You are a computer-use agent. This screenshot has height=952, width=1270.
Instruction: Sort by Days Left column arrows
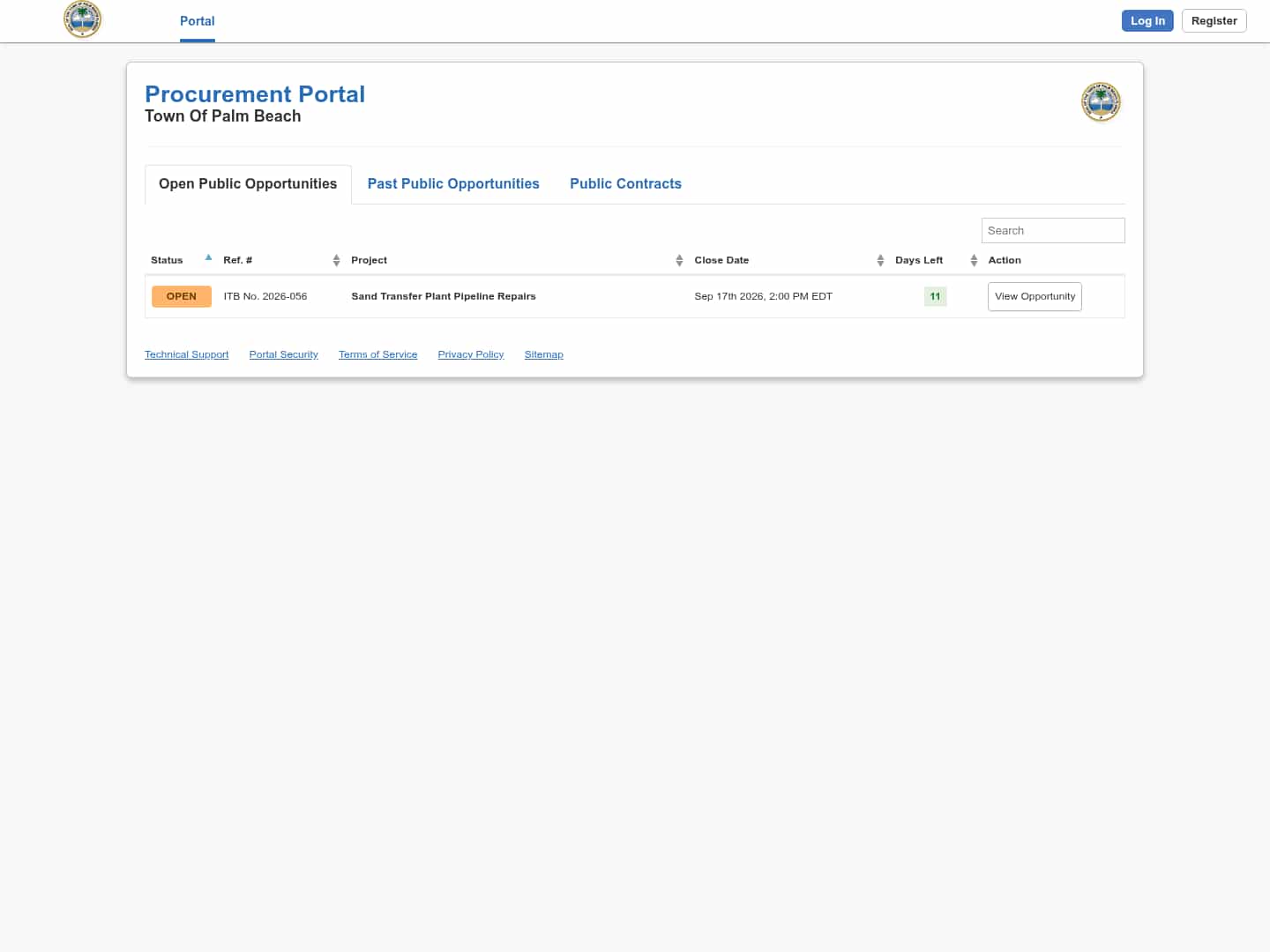click(974, 260)
